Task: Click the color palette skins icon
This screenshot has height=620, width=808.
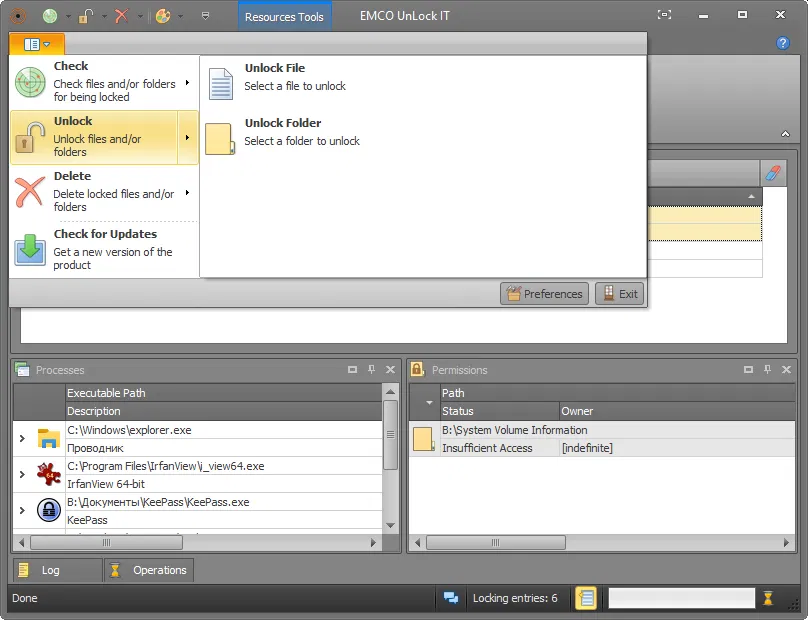Action: click(x=163, y=16)
